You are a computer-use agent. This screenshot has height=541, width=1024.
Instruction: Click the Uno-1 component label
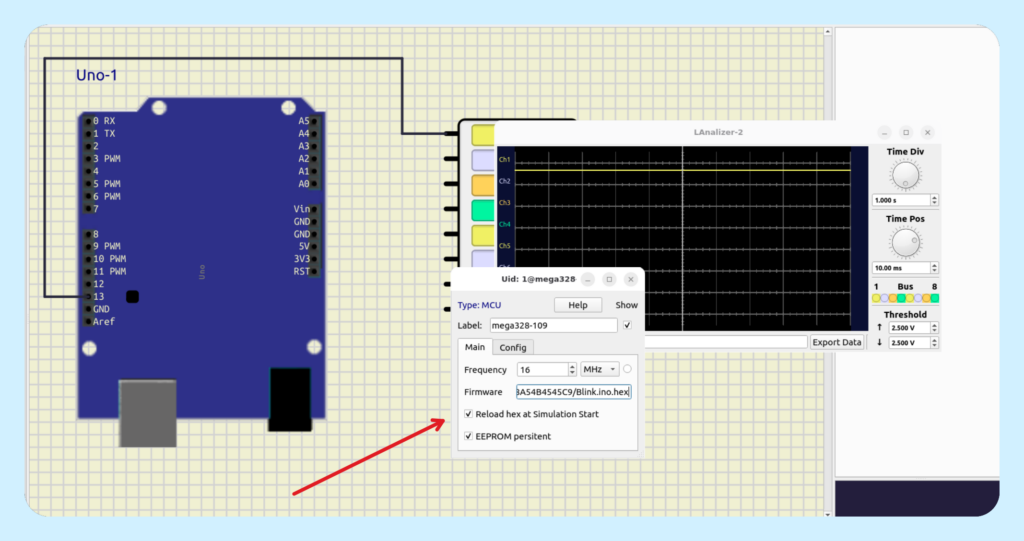click(x=97, y=75)
